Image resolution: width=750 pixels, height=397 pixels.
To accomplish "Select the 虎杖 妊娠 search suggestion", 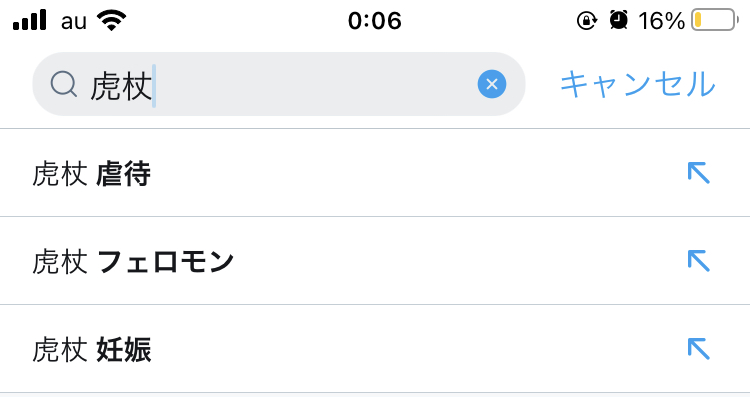I will pyautogui.click(x=375, y=349).
